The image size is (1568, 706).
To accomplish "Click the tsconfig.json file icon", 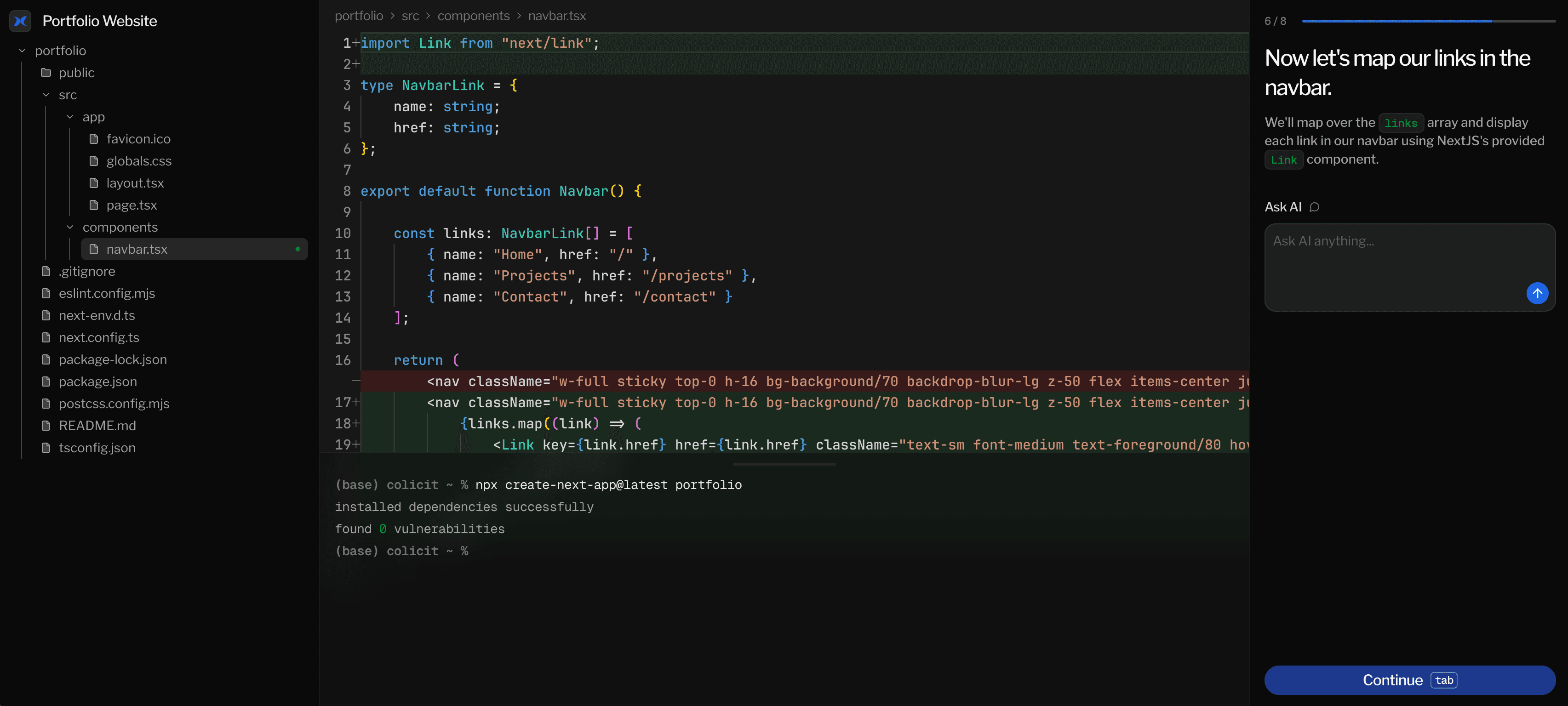I will click(x=46, y=448).
